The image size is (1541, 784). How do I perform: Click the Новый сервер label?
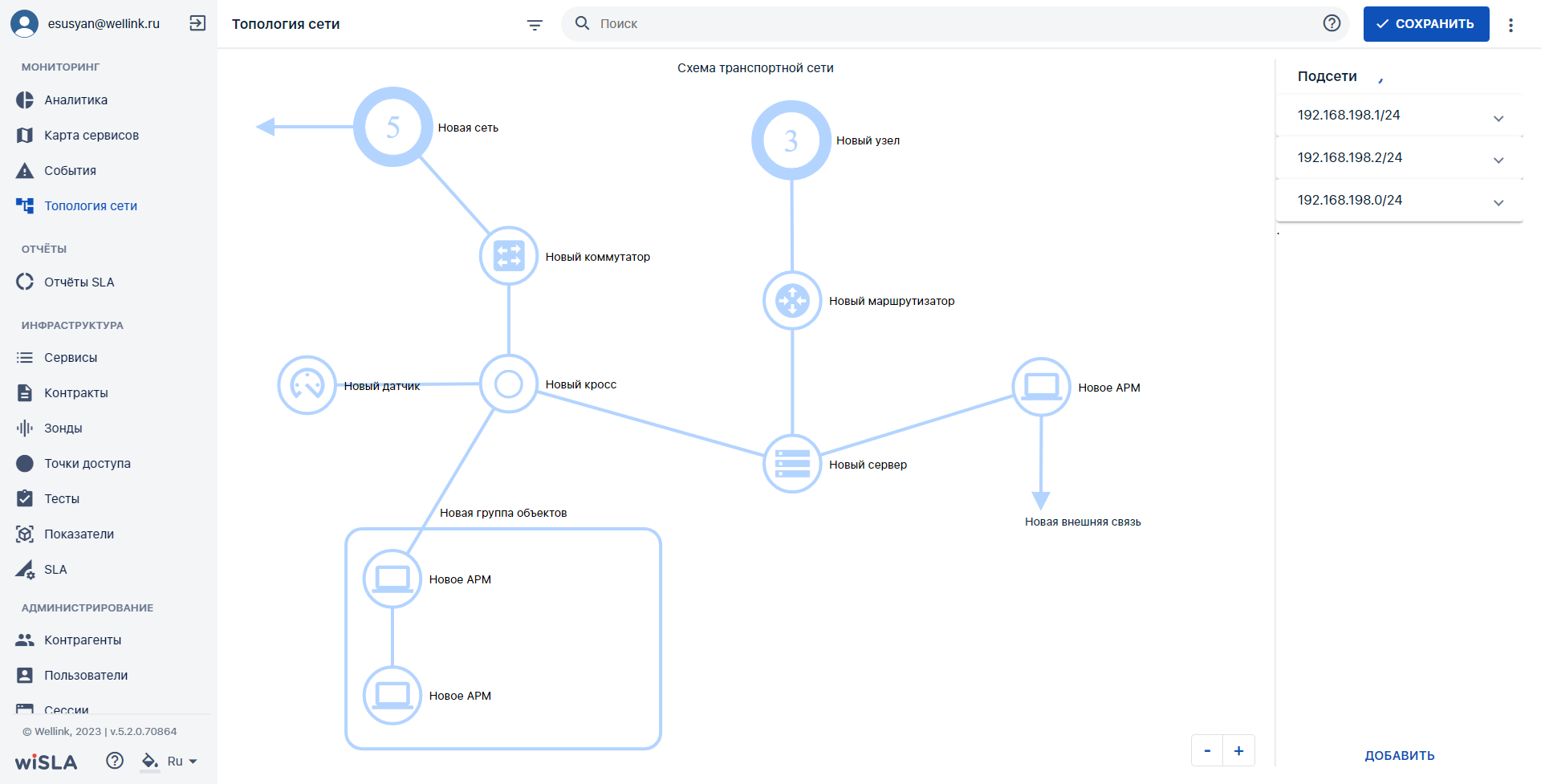[868, 465]
